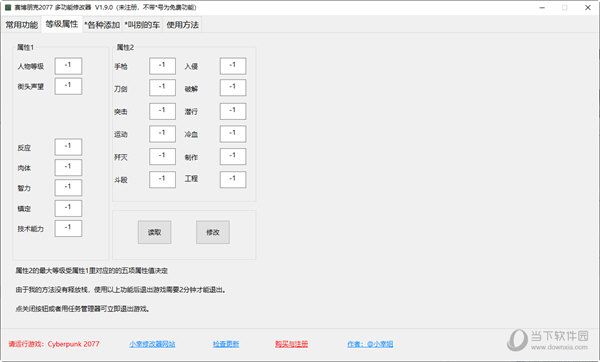Open the 小幸修改器网站 link
Viewport: 600px width, 362px height.
tap(152, 344)
